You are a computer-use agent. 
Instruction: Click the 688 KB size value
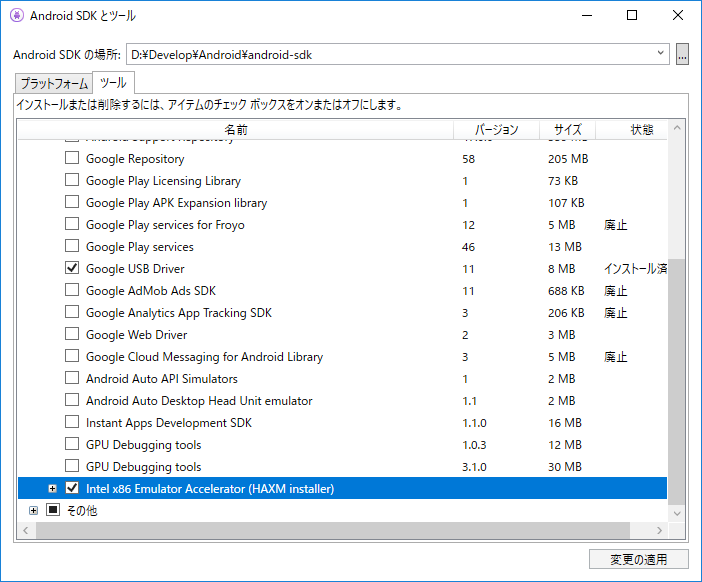pos(566,291)
